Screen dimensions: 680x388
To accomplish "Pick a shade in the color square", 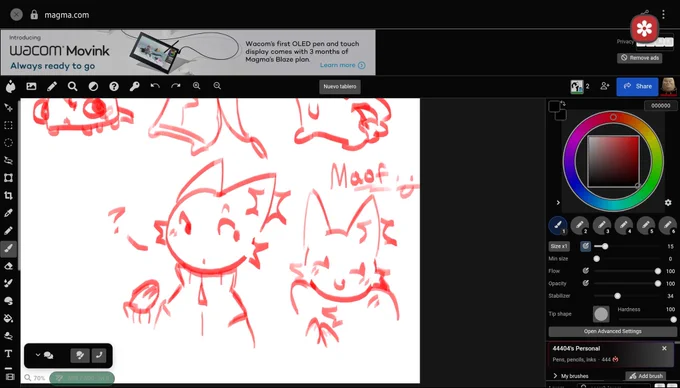I will tap(613, 161).
